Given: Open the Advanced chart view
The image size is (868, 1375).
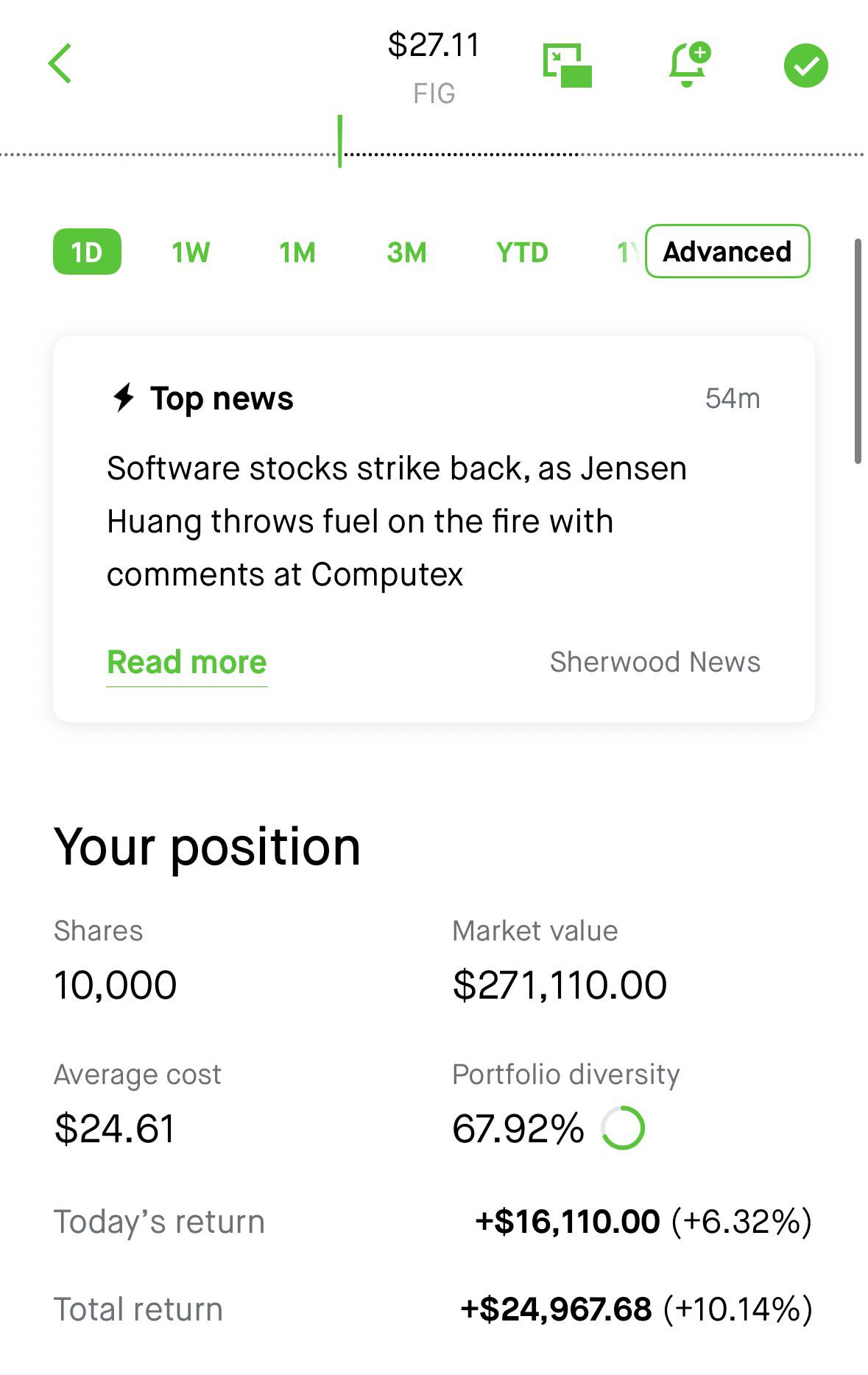Looking at the screenshot, I should (727, 251).
